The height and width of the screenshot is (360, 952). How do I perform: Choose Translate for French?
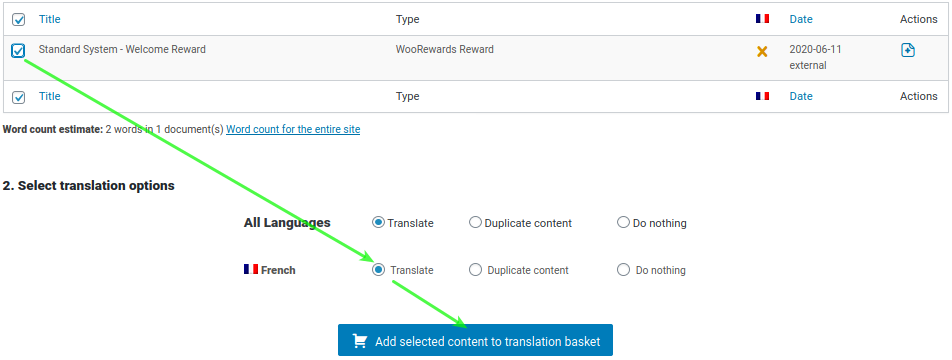point(378,270)
